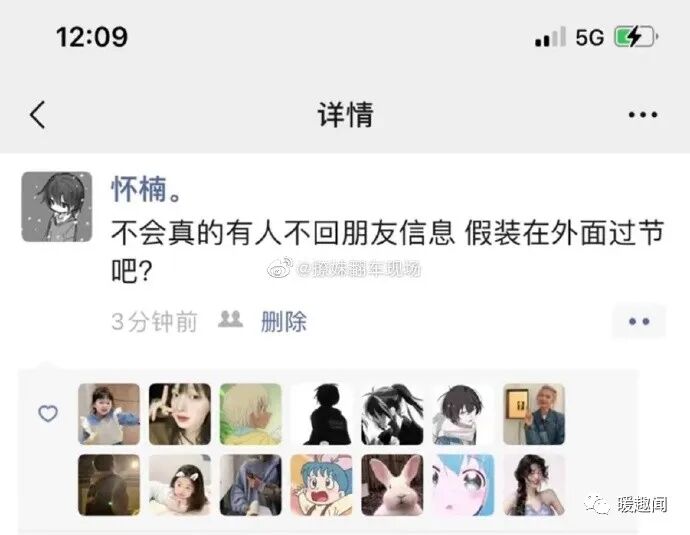Open the avatar of man holding framed picture

(534, 414)
